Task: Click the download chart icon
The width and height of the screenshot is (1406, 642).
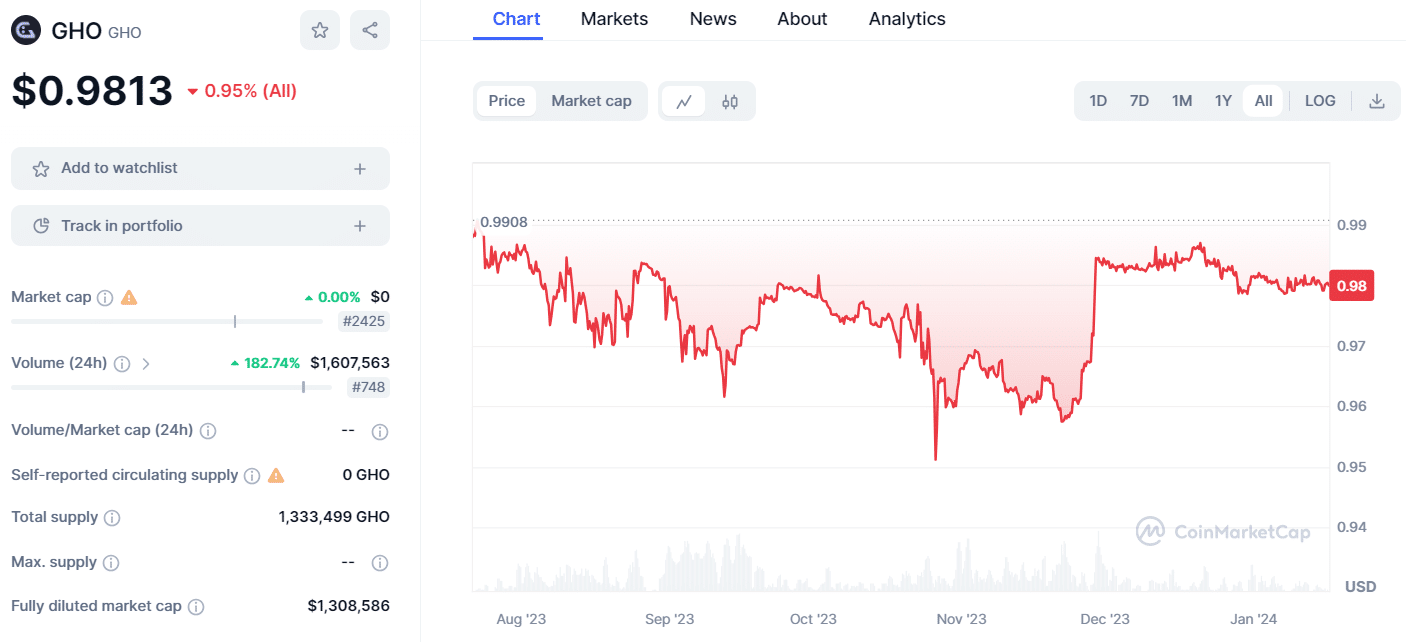Action: [x=1377, y=100]
